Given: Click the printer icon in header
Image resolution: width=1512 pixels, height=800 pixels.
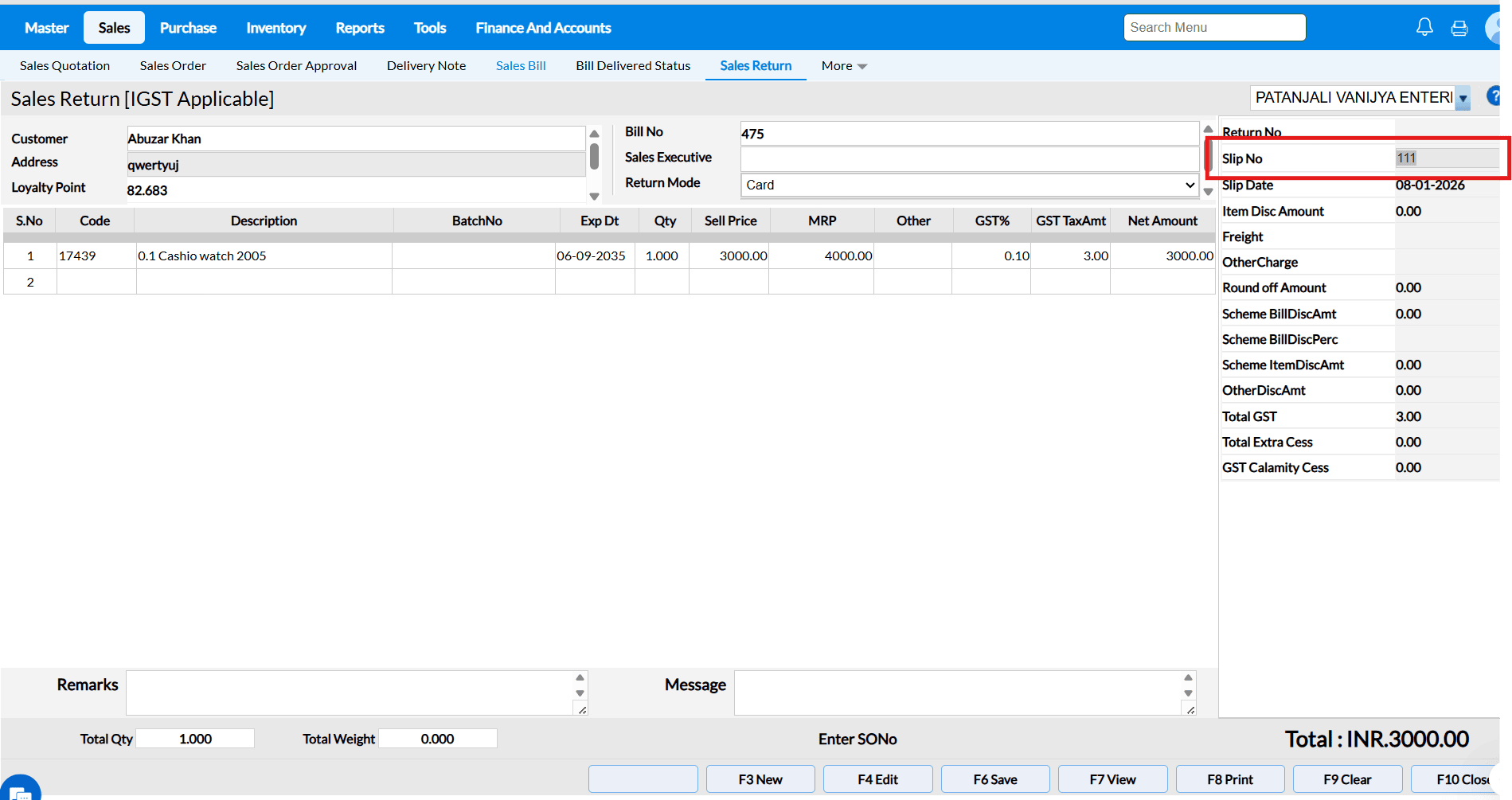Looking at the screenshot, I should tap(1459, 29).
